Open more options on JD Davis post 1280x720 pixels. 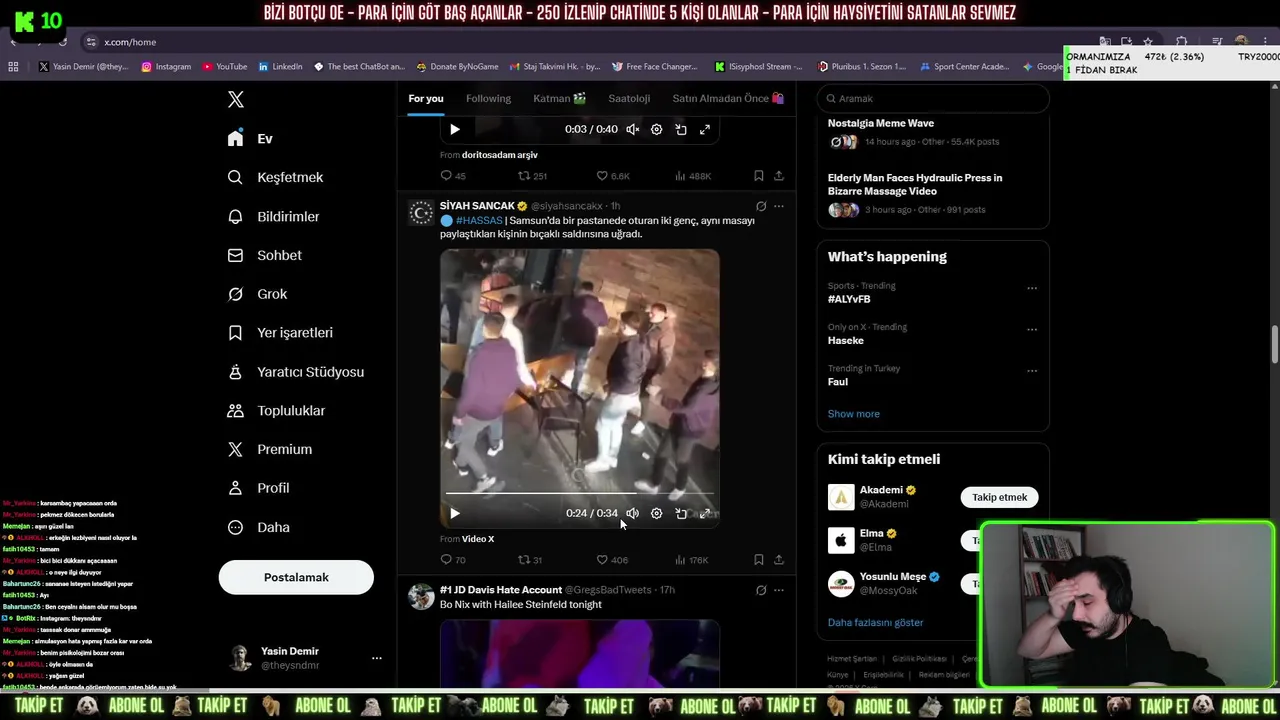(778, 590)
